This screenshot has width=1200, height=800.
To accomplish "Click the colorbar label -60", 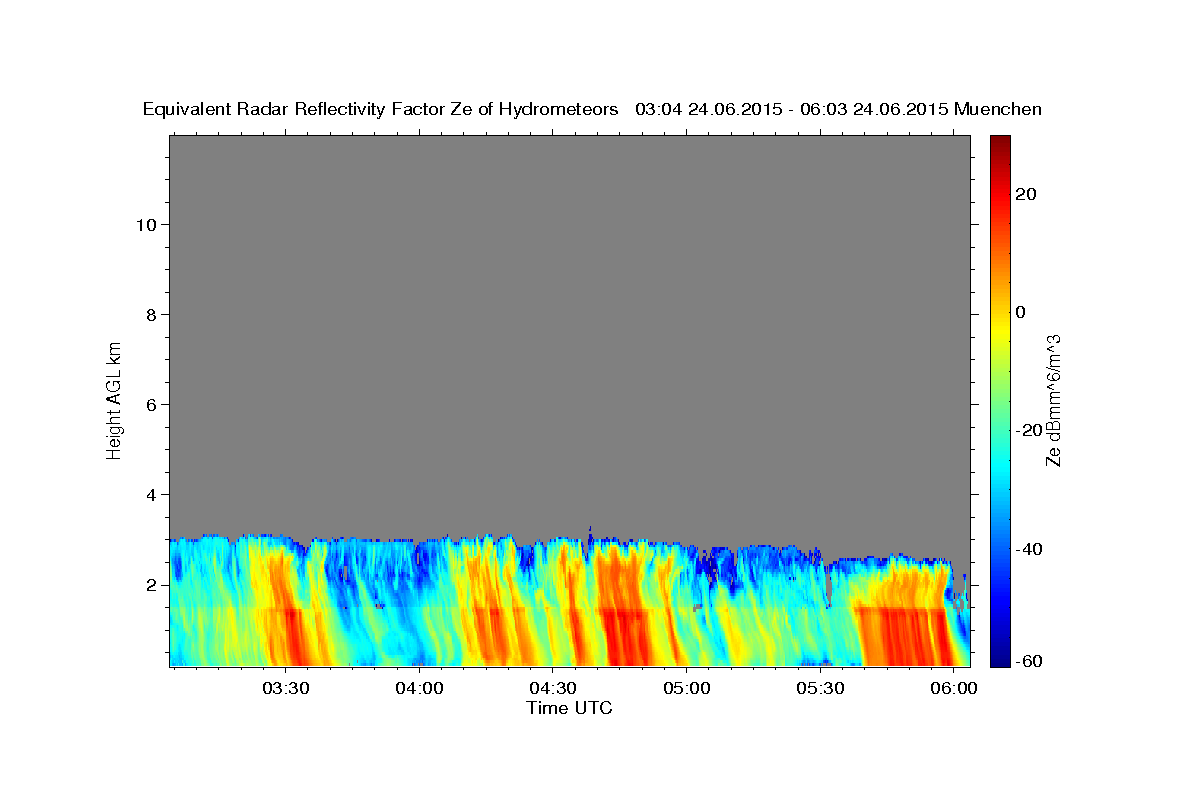I will coord(1028,661).
